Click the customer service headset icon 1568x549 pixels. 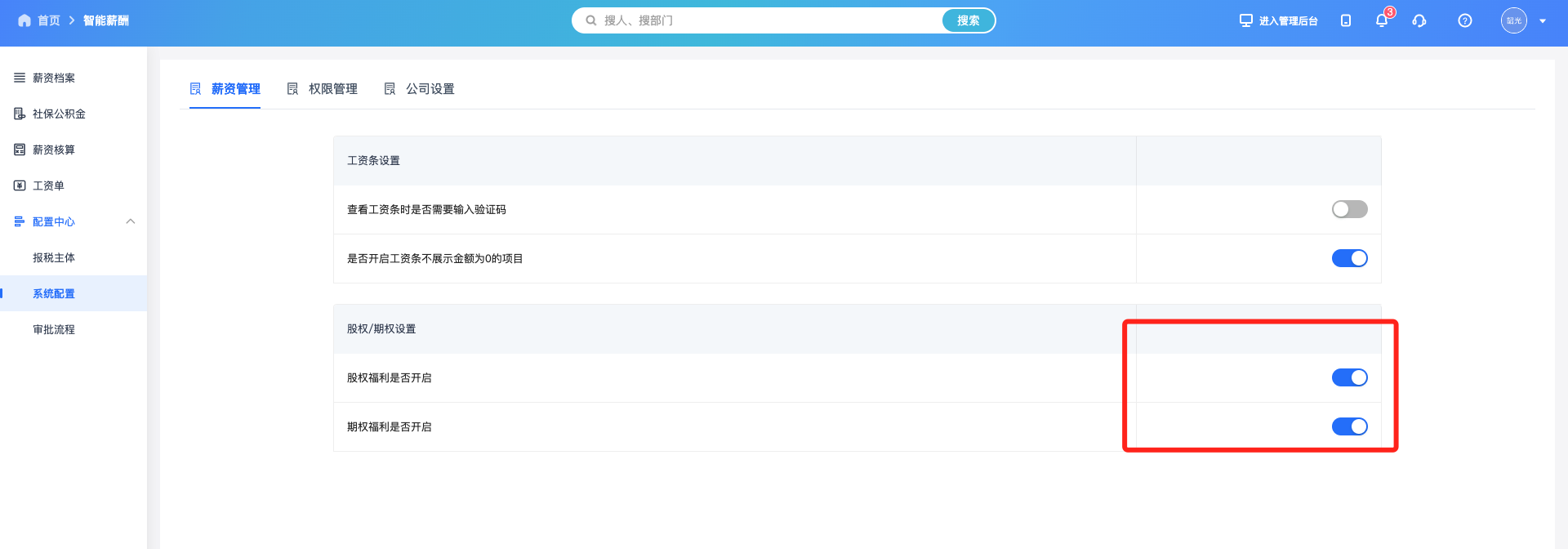[1419, 20]
